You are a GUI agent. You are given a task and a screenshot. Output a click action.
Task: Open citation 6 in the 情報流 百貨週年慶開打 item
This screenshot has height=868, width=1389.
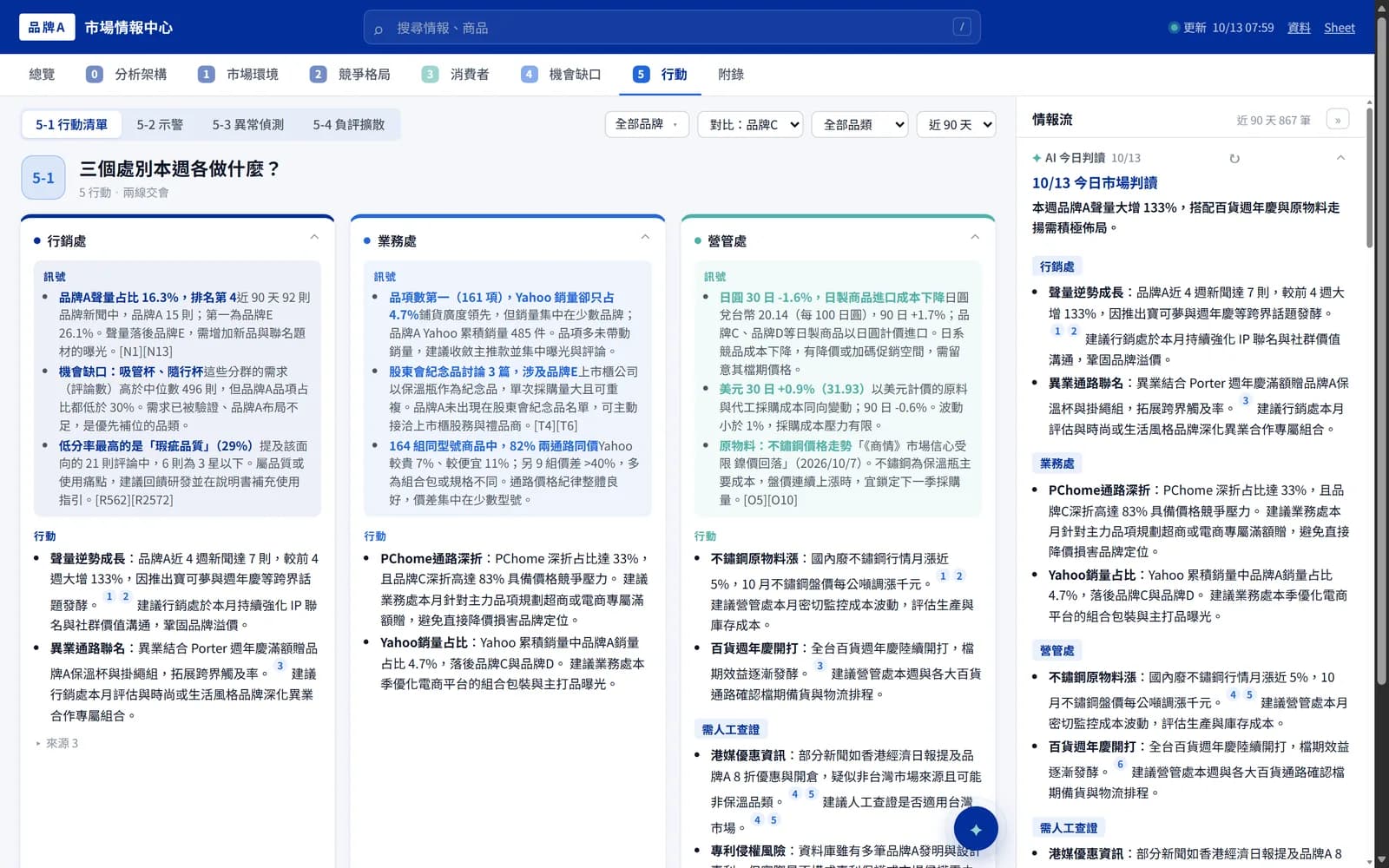coord(1120,765)
